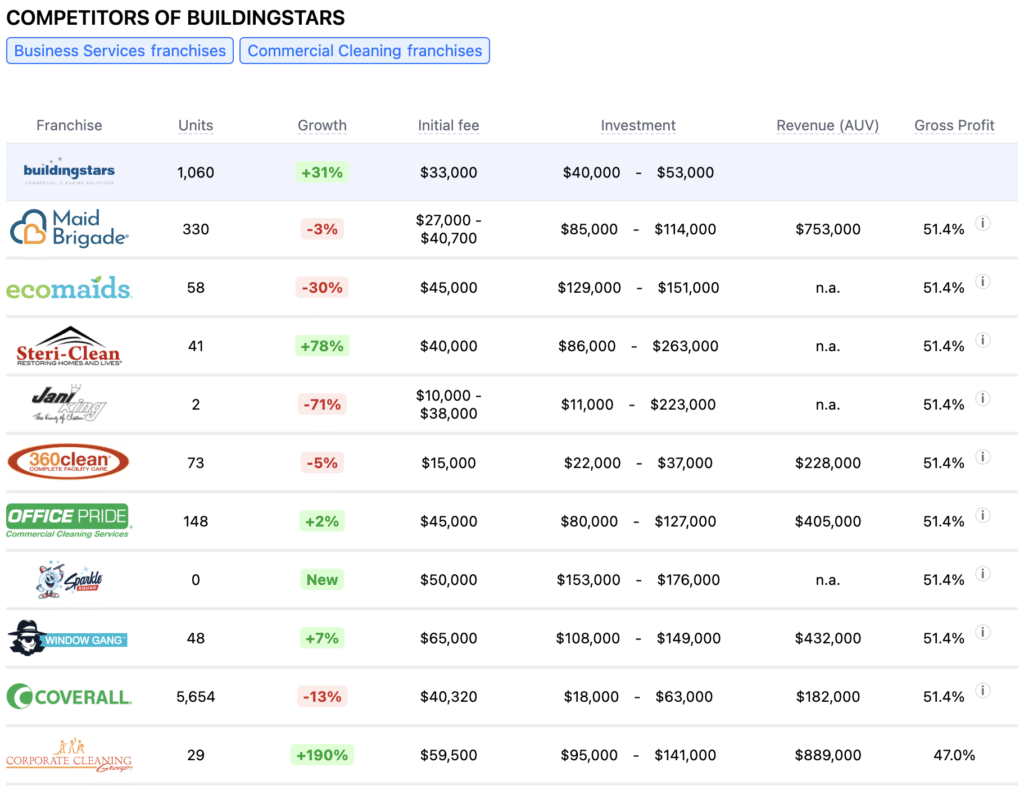The height and width of the screenshot is (799, 1024).
Task: Click the Corporate Cleaning Group logo
Action: [69, 755]
